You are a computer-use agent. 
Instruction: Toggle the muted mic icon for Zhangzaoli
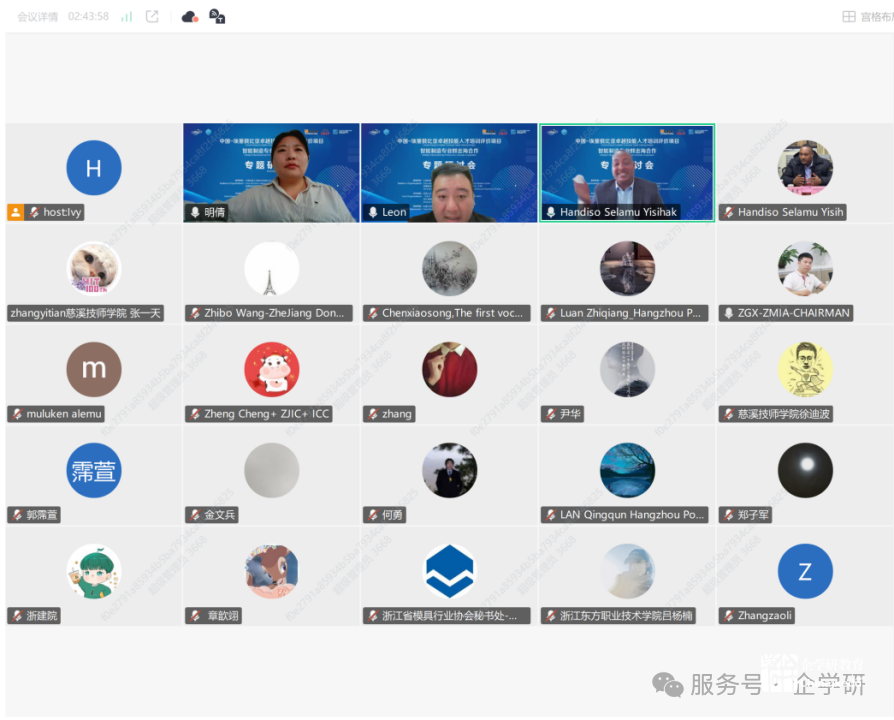click(728, 616)
